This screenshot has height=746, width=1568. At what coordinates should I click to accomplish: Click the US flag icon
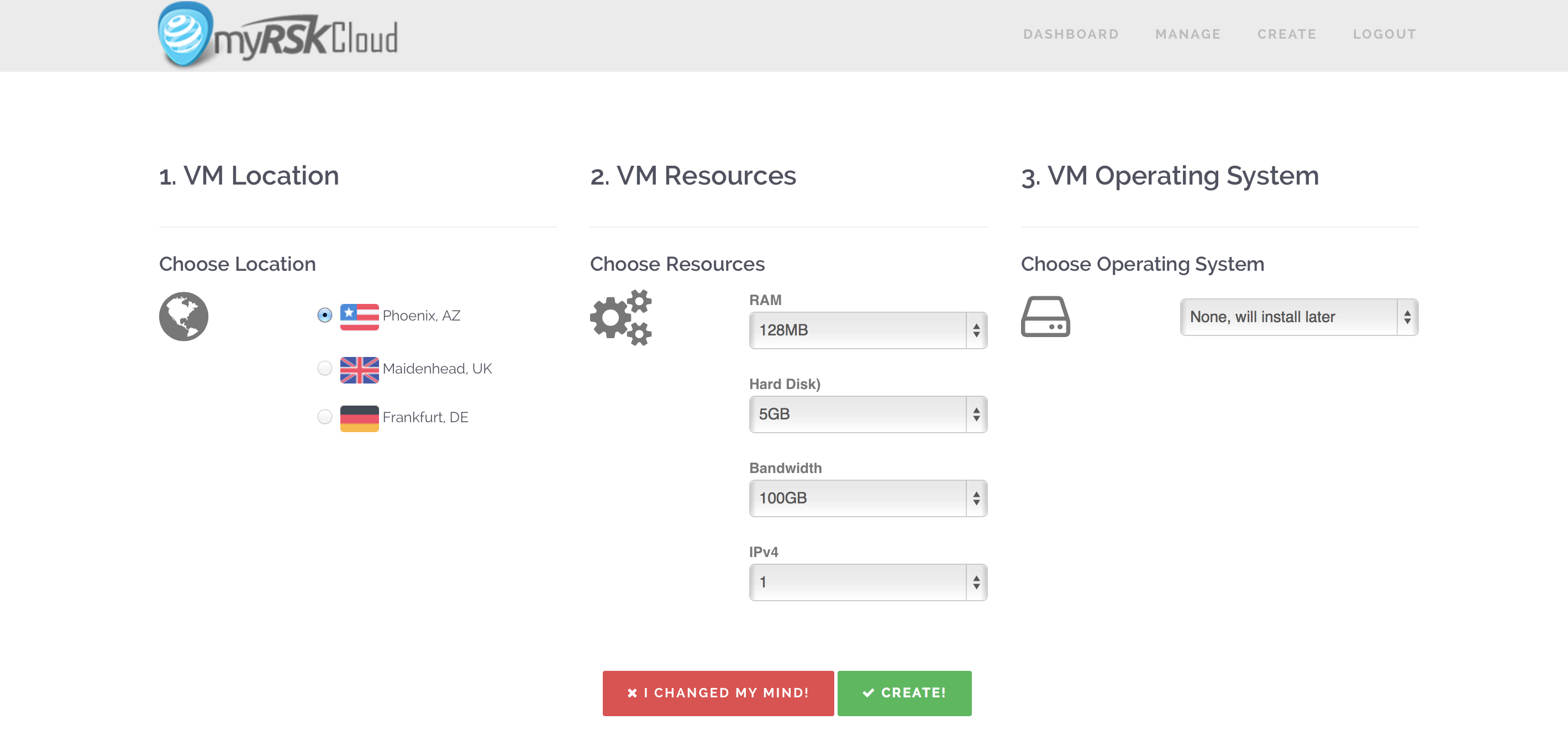[359, 317]
